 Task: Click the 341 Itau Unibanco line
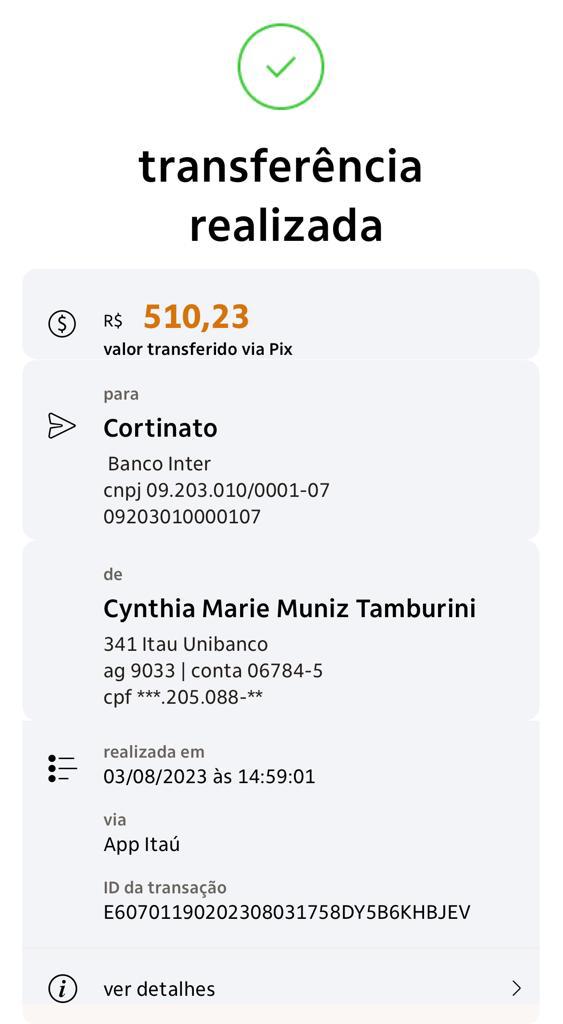[185, 645]
